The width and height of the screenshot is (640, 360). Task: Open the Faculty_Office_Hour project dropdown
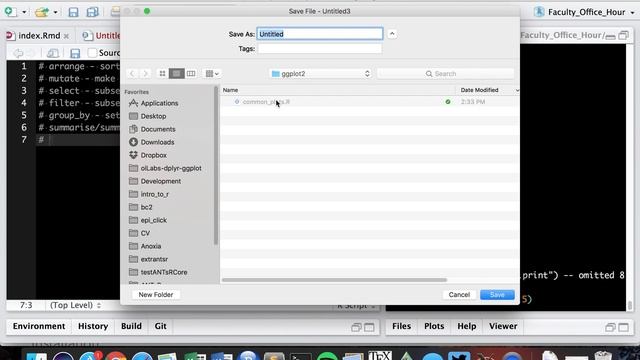(x=587, y=12)
